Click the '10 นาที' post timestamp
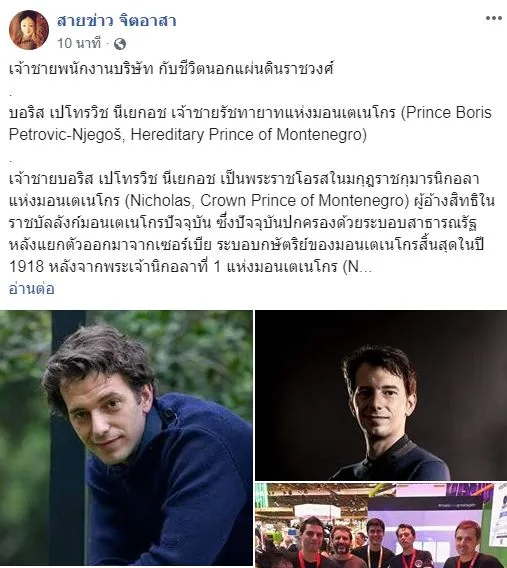This screenshot has height=568, width=507. pos(79,43)
